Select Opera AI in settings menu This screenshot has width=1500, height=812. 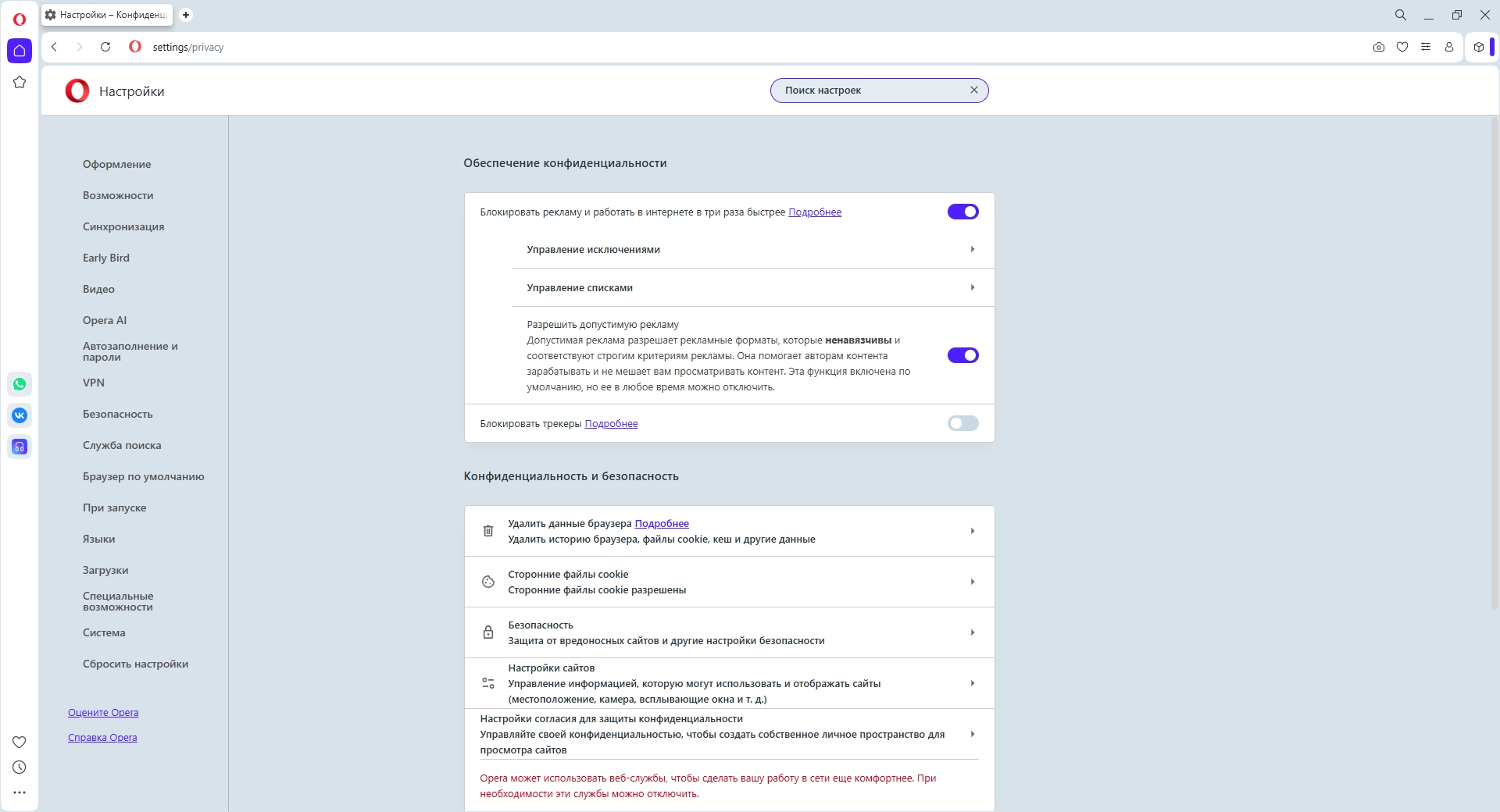[105, 320]
